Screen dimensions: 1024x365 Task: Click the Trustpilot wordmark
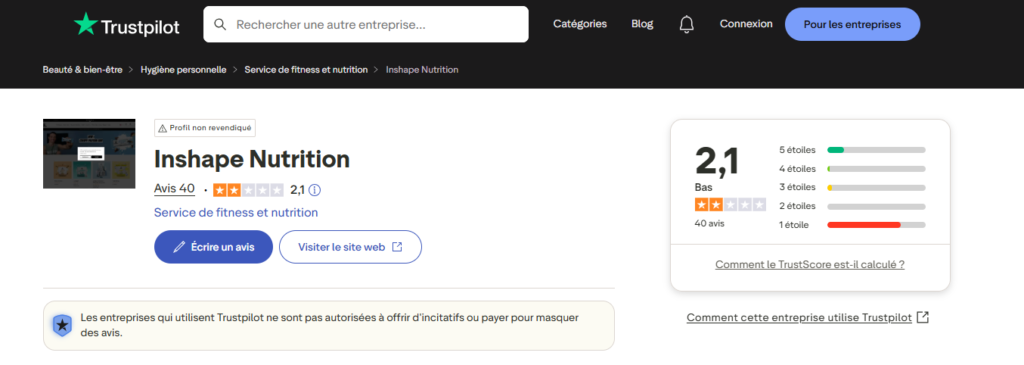point(140,27)
